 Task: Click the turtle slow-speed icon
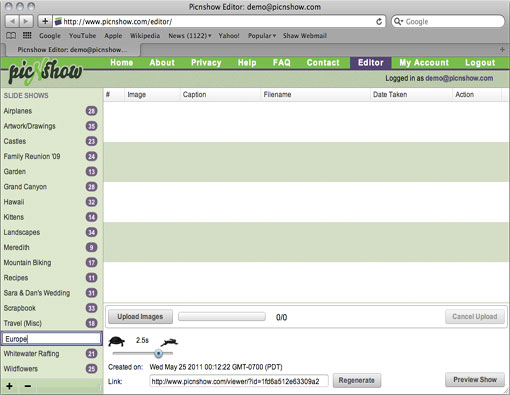click(x=116, y=341)
